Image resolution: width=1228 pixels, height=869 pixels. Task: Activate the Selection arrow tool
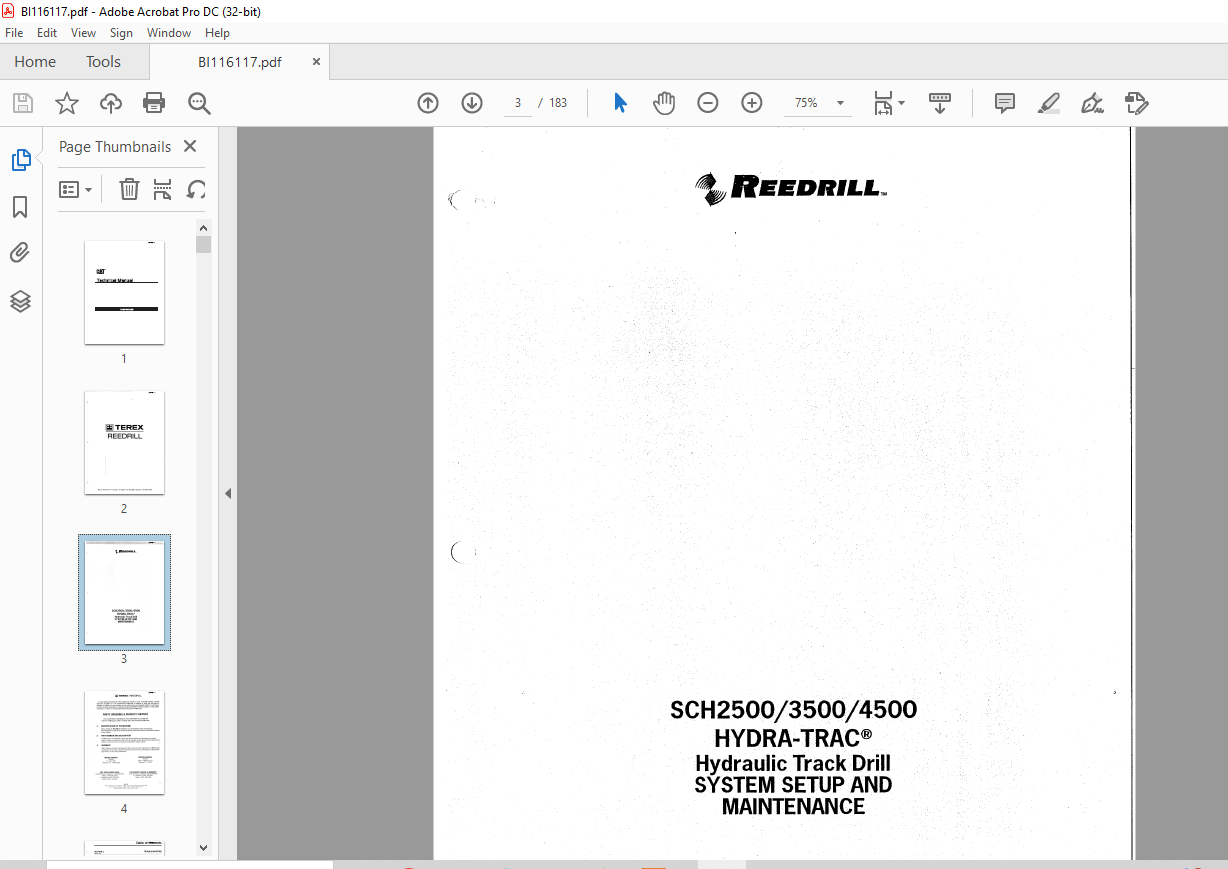pyautogui.click(x=620, y=103)
